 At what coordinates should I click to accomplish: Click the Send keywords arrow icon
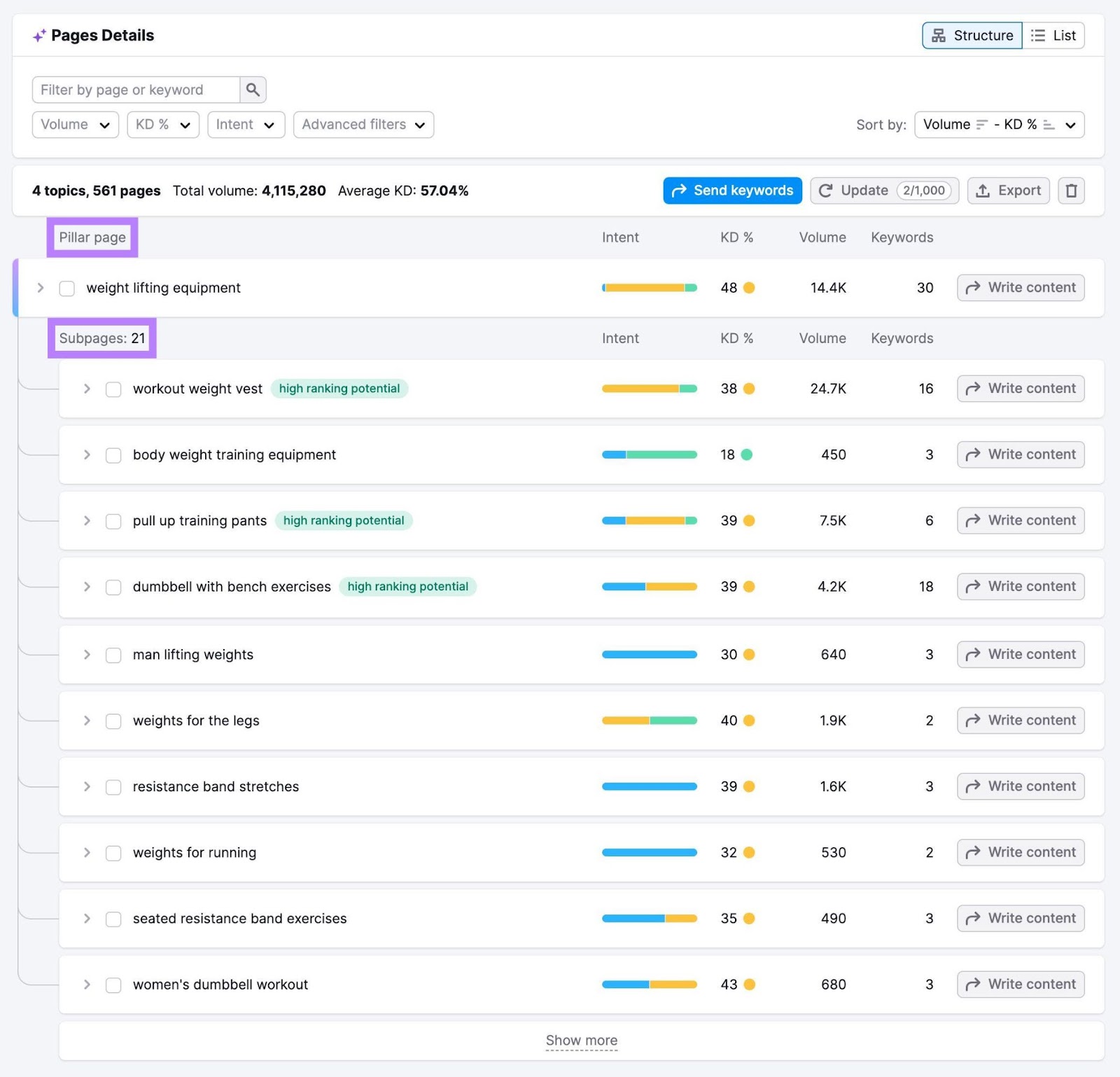679,190
